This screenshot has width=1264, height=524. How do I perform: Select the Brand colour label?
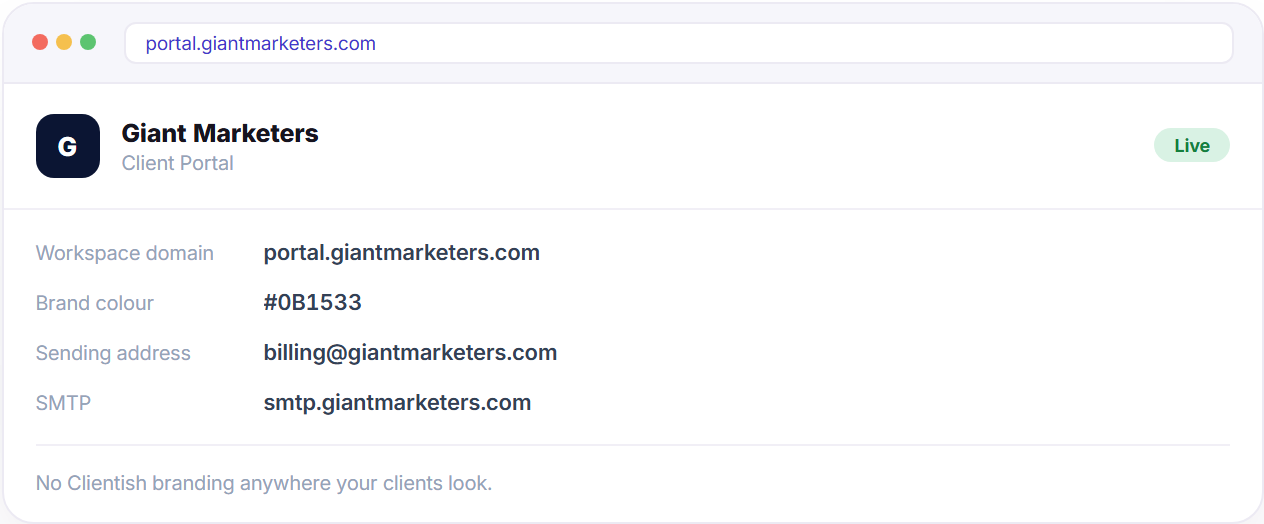95,303
